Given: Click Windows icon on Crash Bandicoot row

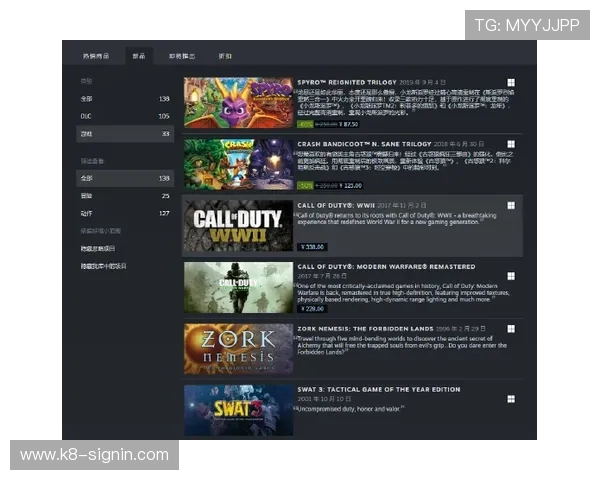Looking at the screenshot, I should [x=510, y=145].
